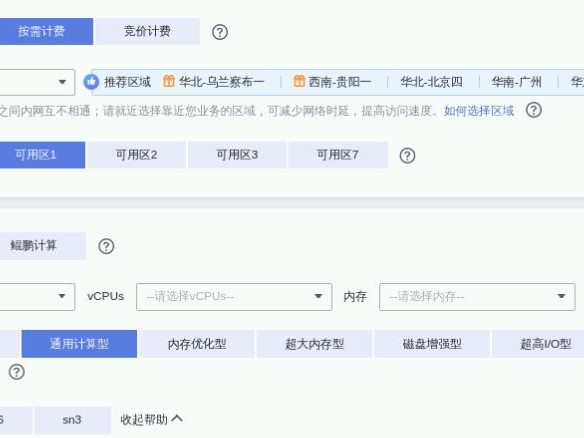Select the 按需计费 billing mode
This screenshot has height=438, width=584.
tap(46, 31)
